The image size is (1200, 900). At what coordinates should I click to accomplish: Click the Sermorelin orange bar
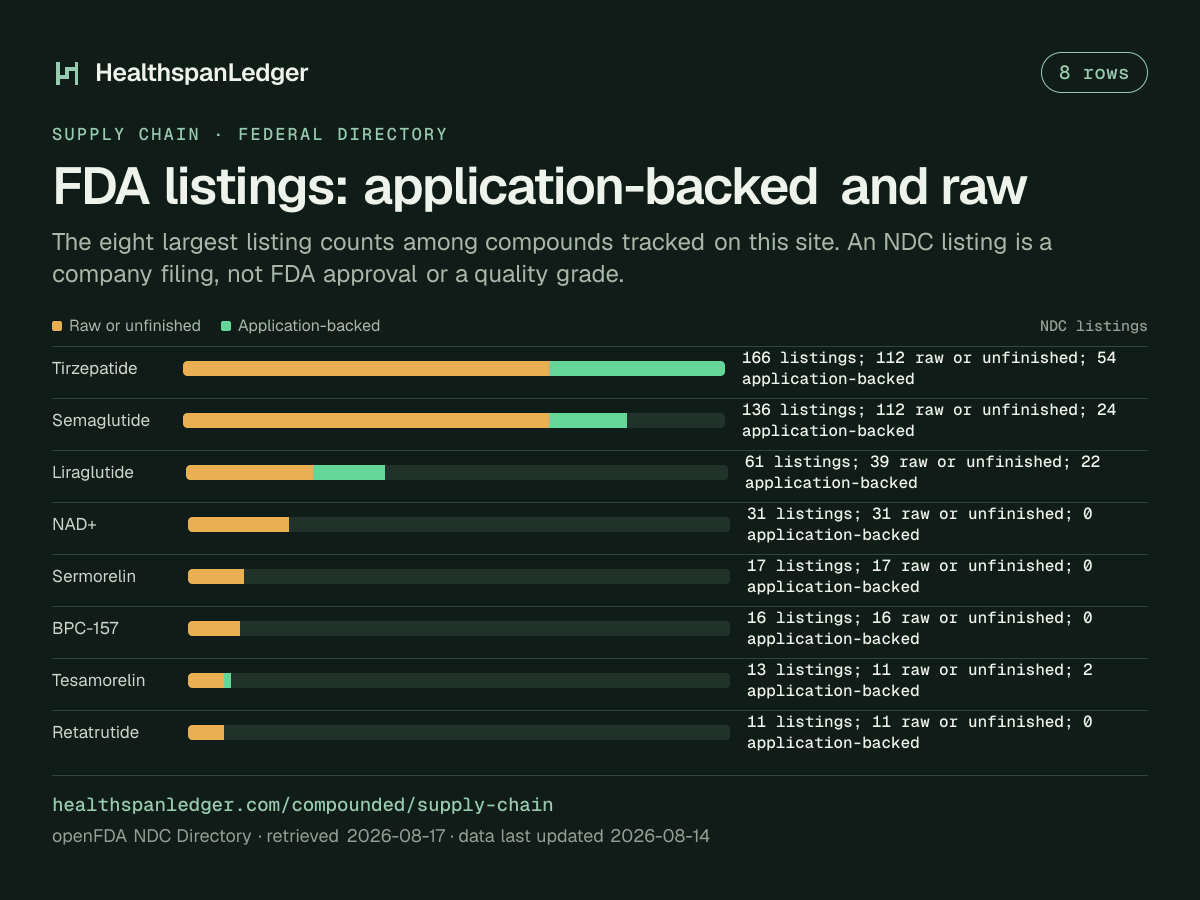216,576
